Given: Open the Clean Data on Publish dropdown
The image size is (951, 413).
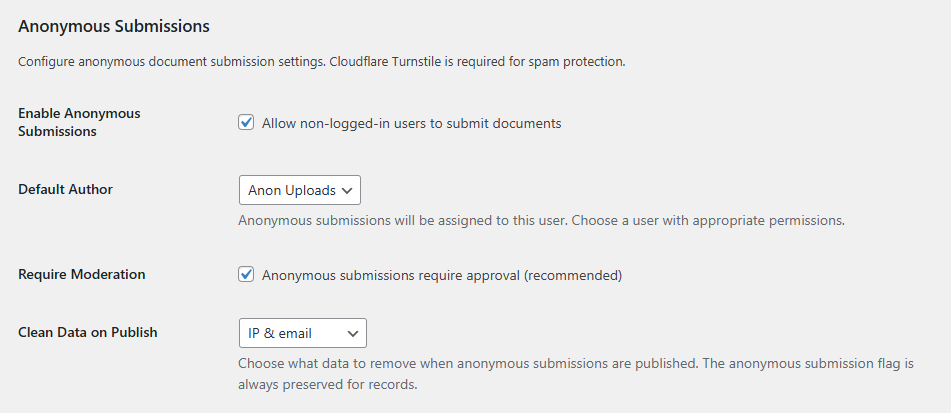Looking at the screenshot, I should [303, 333].
